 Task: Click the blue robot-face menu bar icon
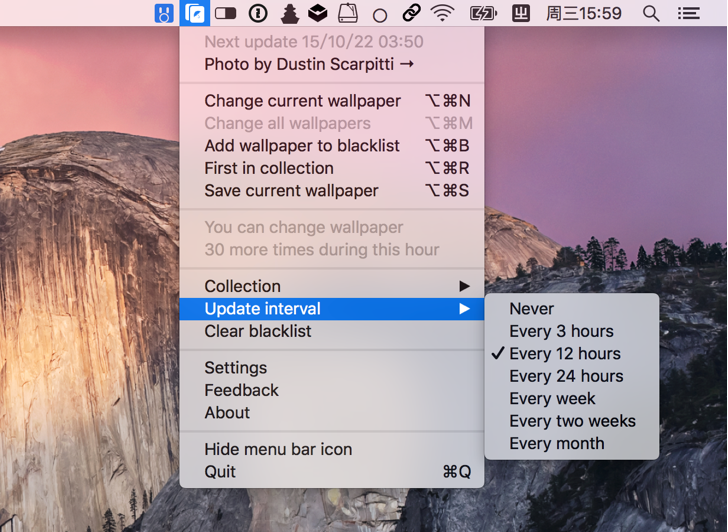(x=163, y=13)
